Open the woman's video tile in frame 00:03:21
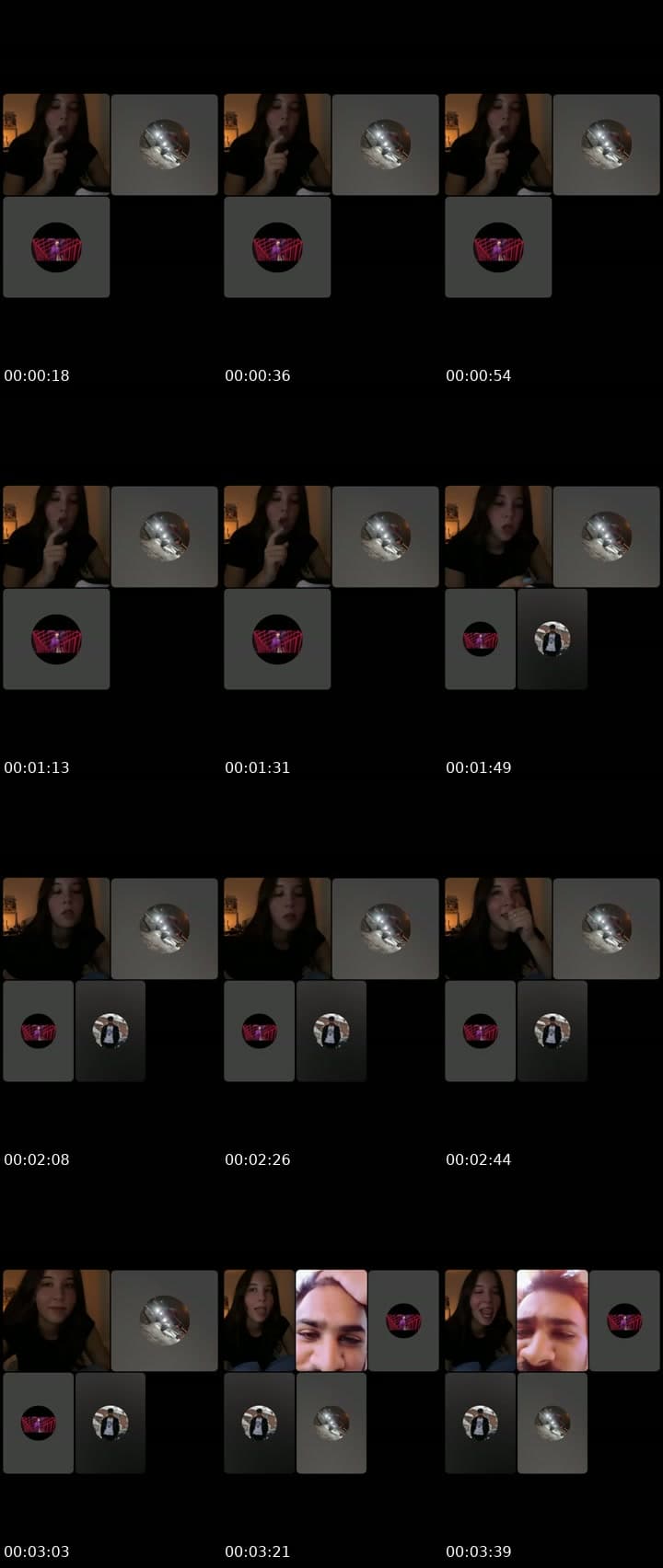663x1568 pixels. (259, 1320)
